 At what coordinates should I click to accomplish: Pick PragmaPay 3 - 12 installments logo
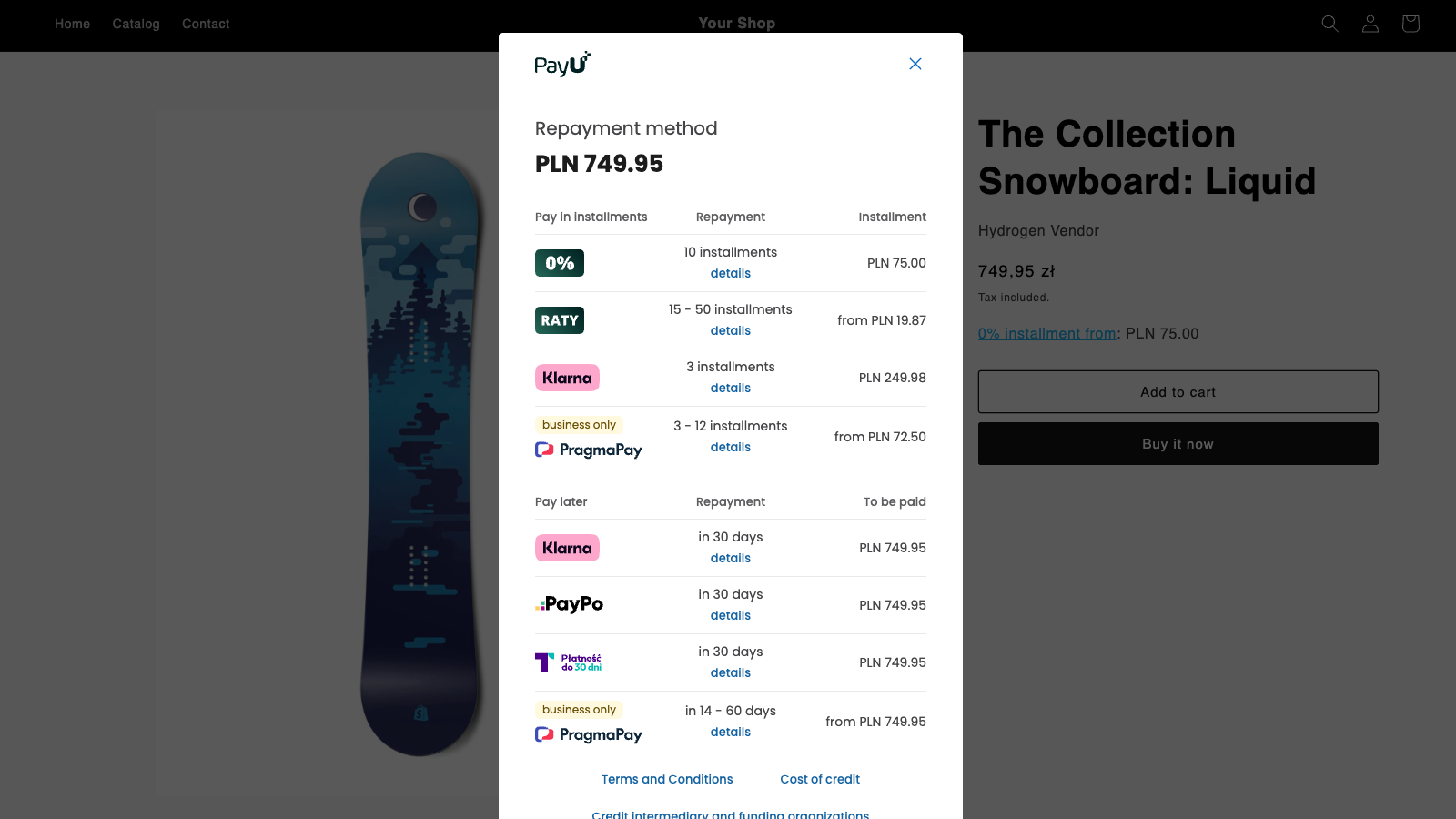click(589, 450)
